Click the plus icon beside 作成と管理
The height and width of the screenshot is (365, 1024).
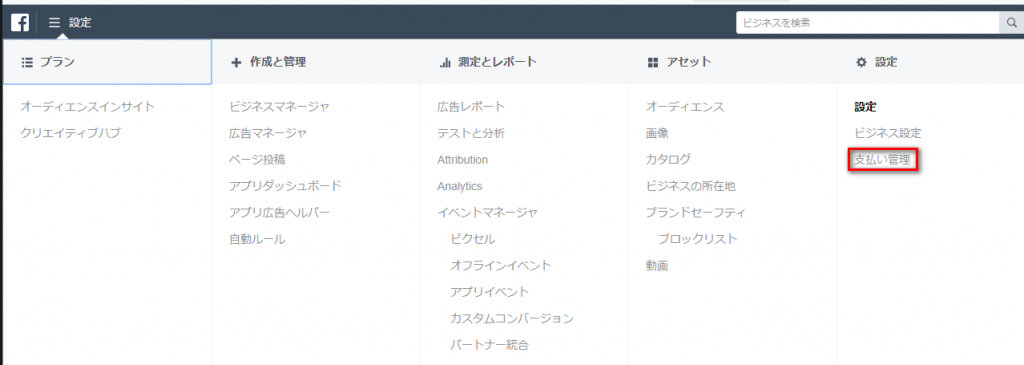(236, 62)
